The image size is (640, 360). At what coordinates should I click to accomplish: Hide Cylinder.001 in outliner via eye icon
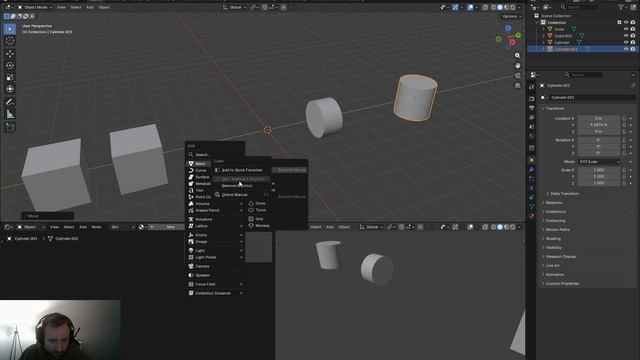[x=626, y=49]
